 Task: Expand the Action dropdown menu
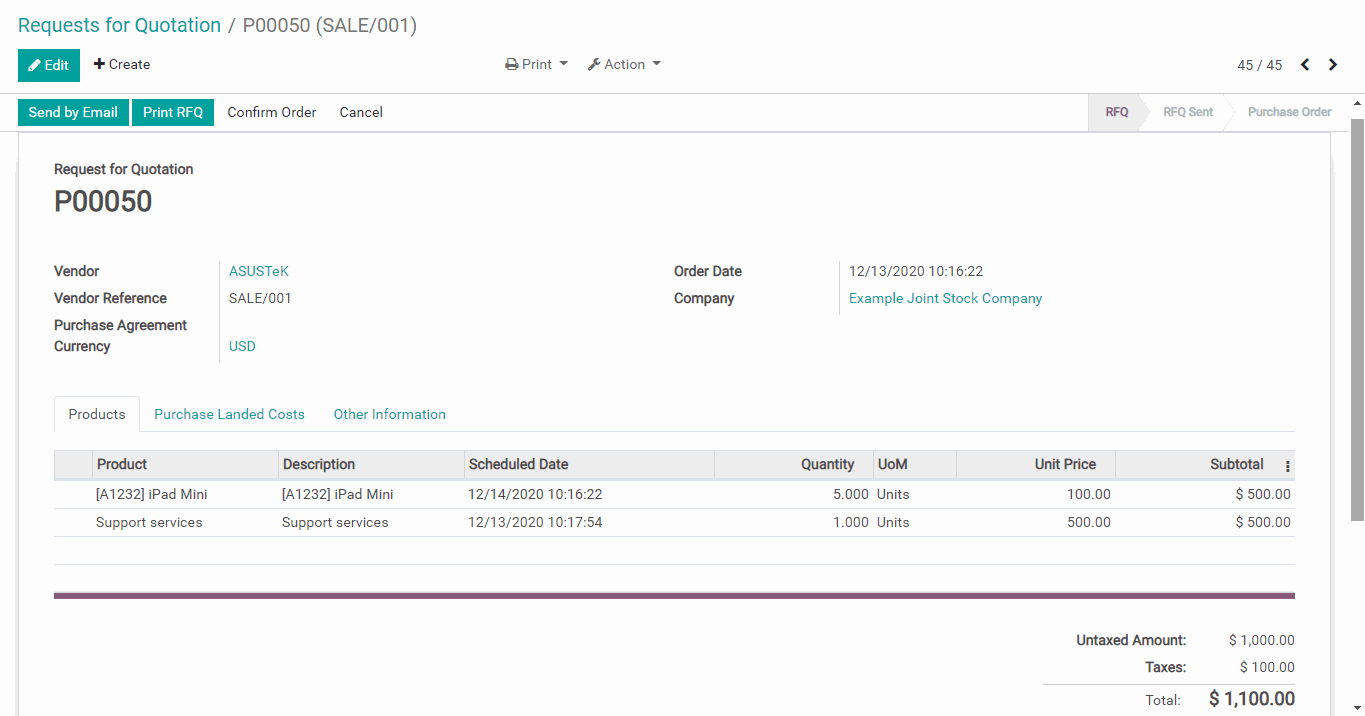point(624,65)
